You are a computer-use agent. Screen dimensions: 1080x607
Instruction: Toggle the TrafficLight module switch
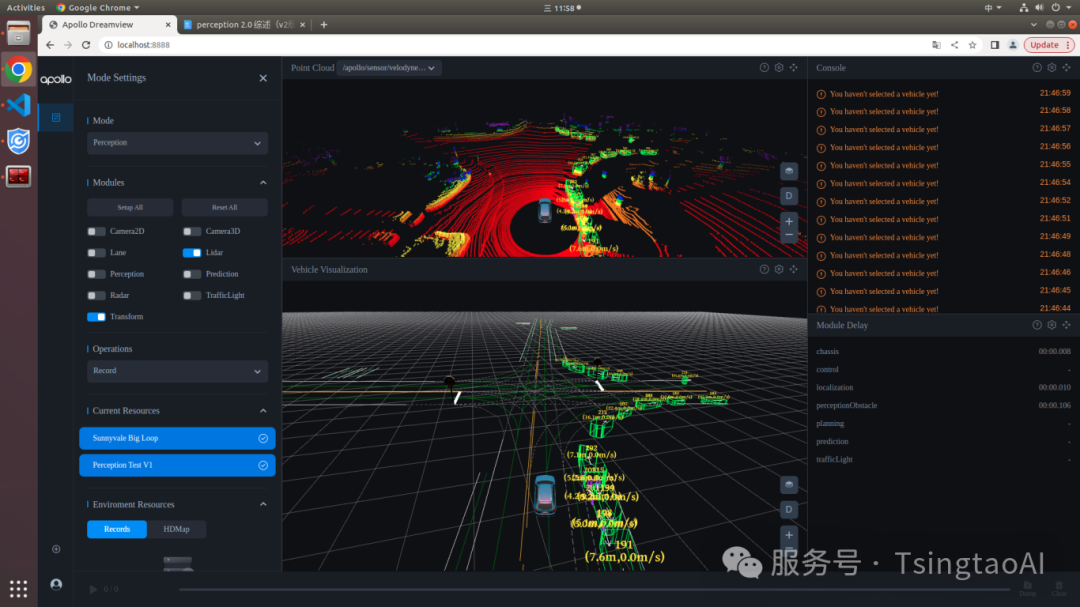[192, 296]
